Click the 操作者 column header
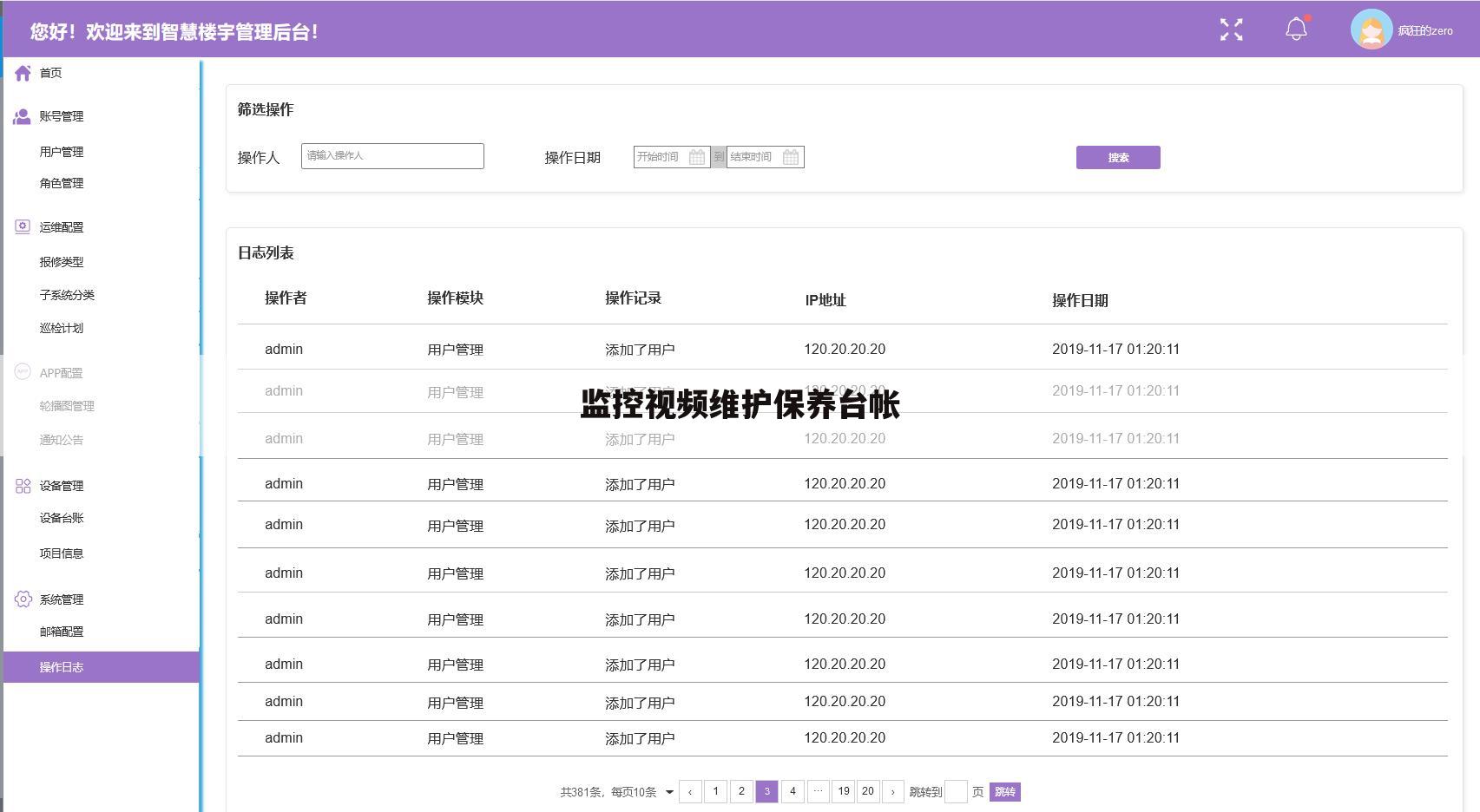Screen dimensions: 1480x812 point(286,298)
